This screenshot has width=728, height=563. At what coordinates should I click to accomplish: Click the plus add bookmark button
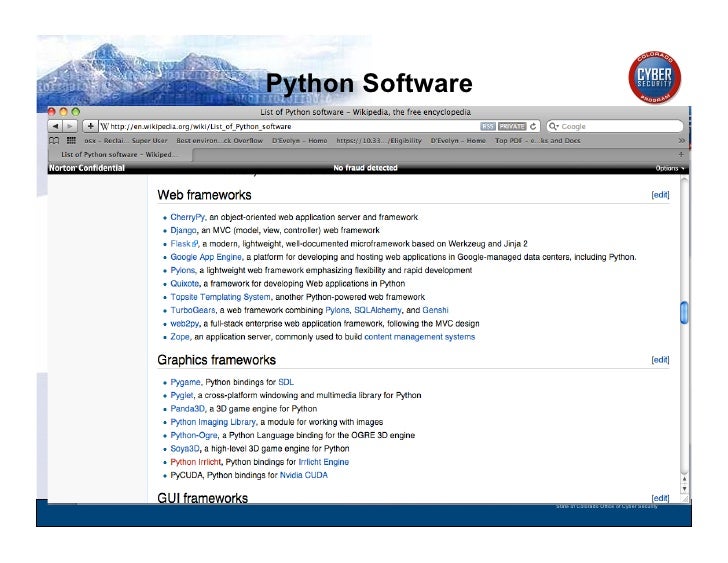pos(91,127)
